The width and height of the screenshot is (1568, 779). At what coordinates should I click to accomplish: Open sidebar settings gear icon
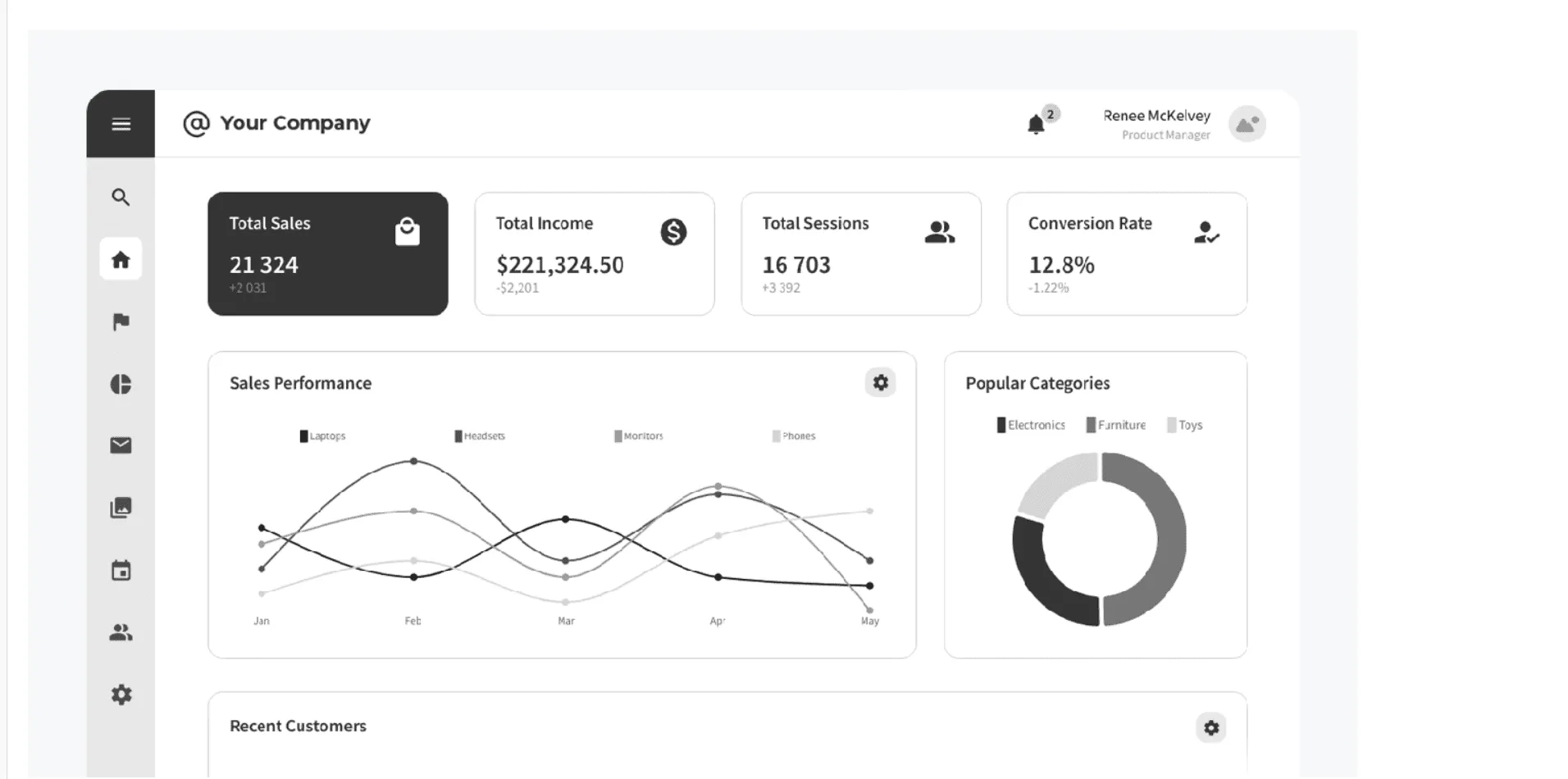point(121,695)
